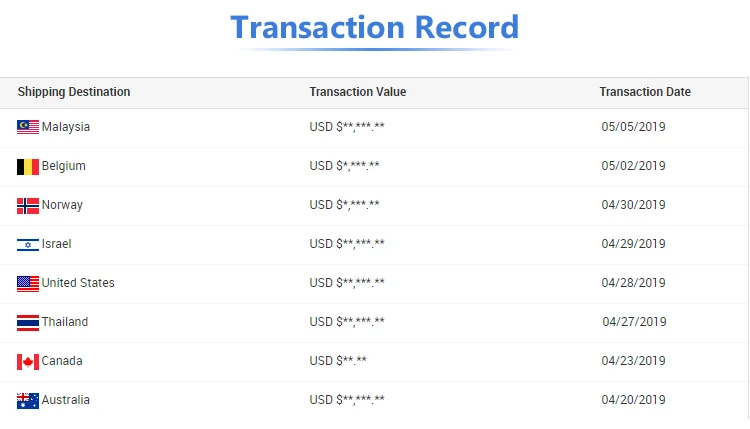
Task: Click the Belgium flag icon
Action: pos(28,167)
